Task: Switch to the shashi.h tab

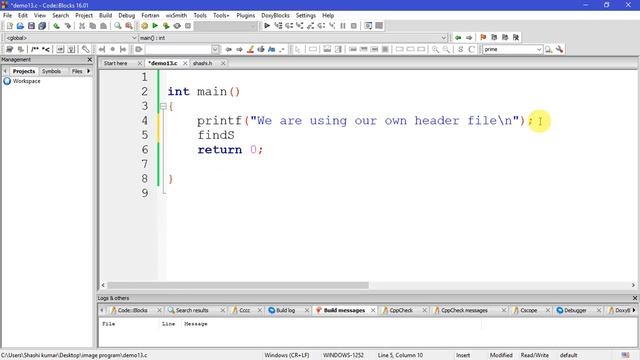Action: (202, 63)
